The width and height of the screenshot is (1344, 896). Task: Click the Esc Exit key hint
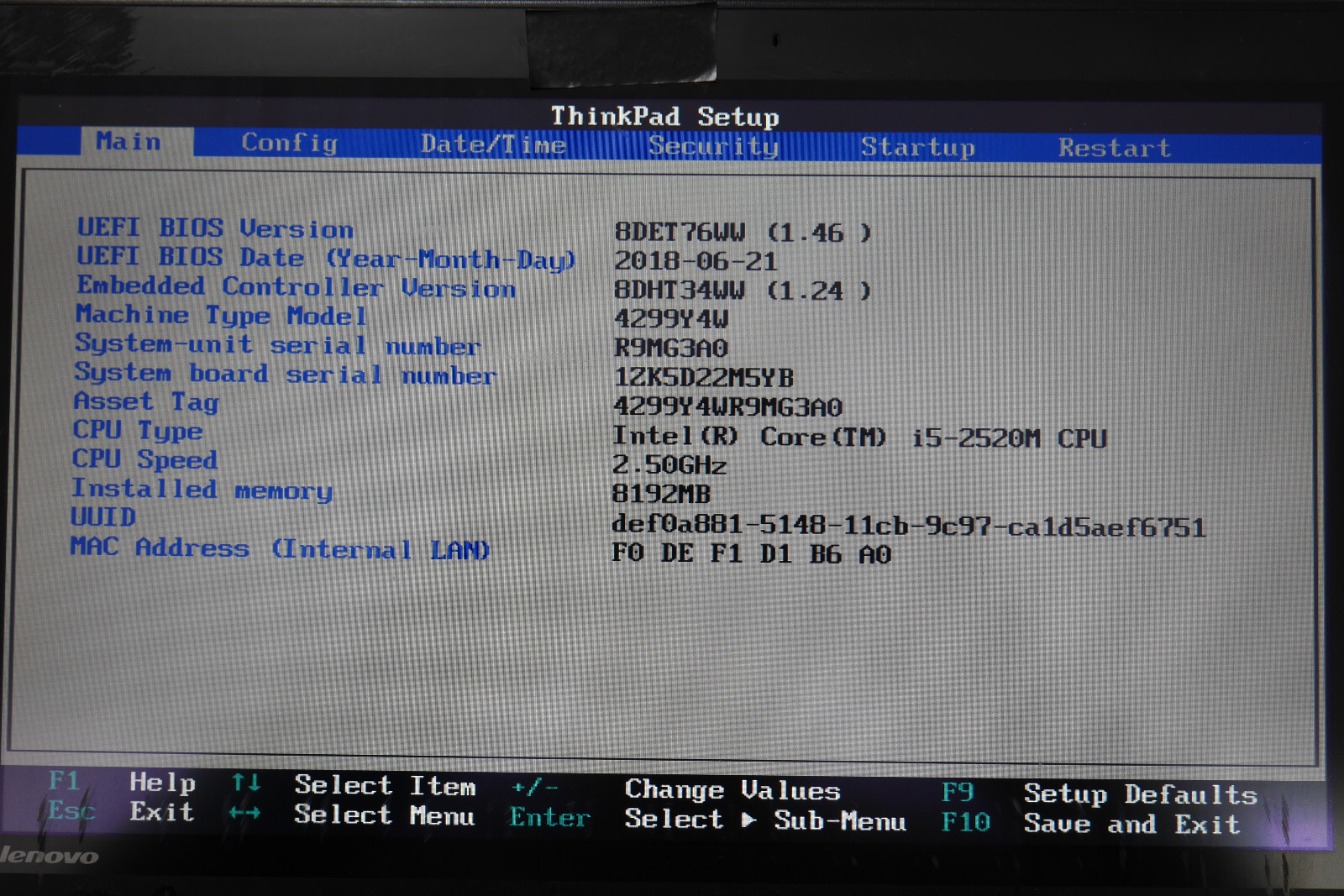click(121, 811)
